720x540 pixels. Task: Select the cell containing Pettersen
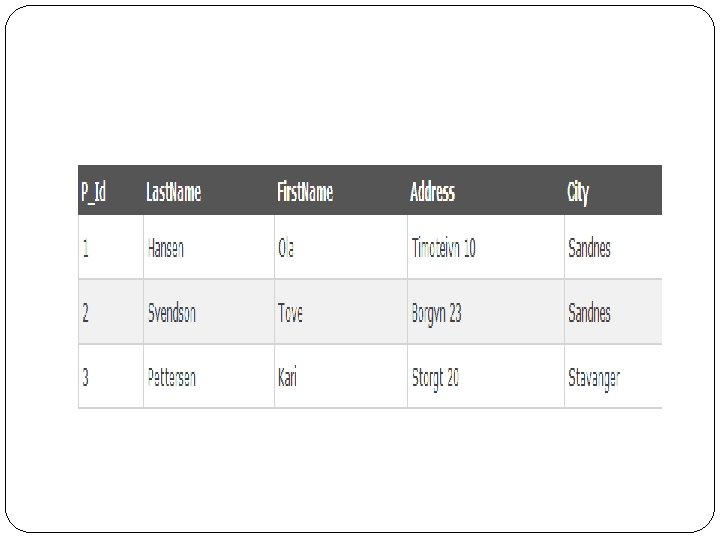(171, 378)
